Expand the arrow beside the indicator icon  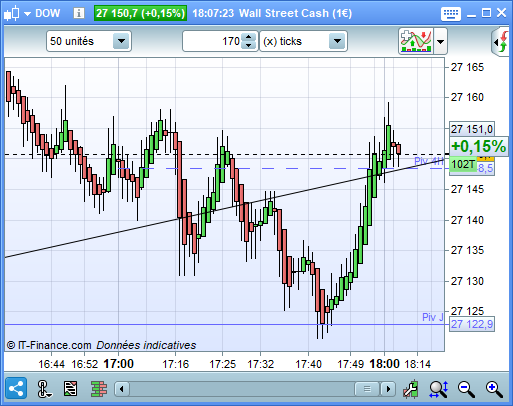(440, 42)
